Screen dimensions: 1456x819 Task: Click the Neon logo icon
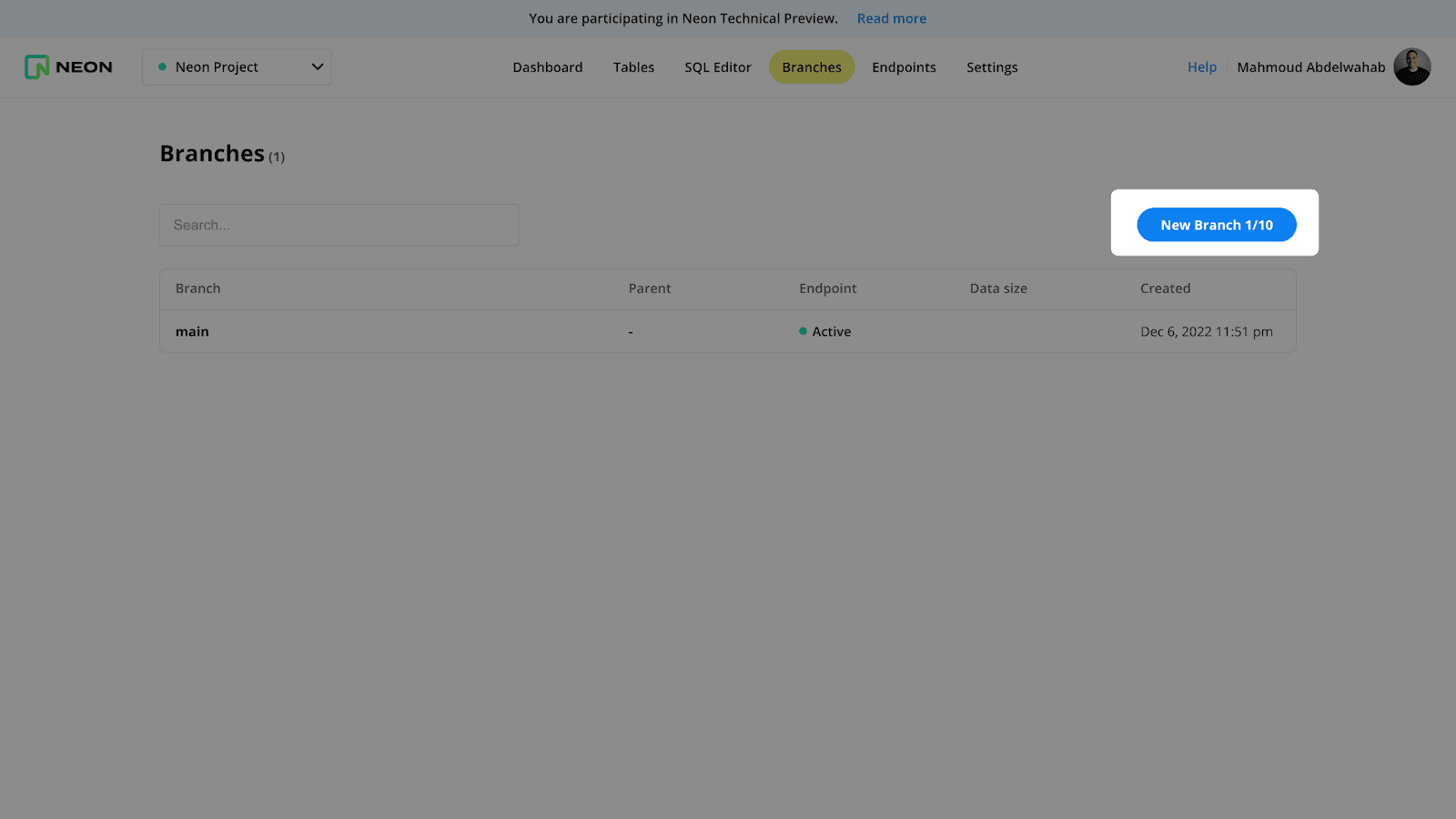tap(36, 67)
